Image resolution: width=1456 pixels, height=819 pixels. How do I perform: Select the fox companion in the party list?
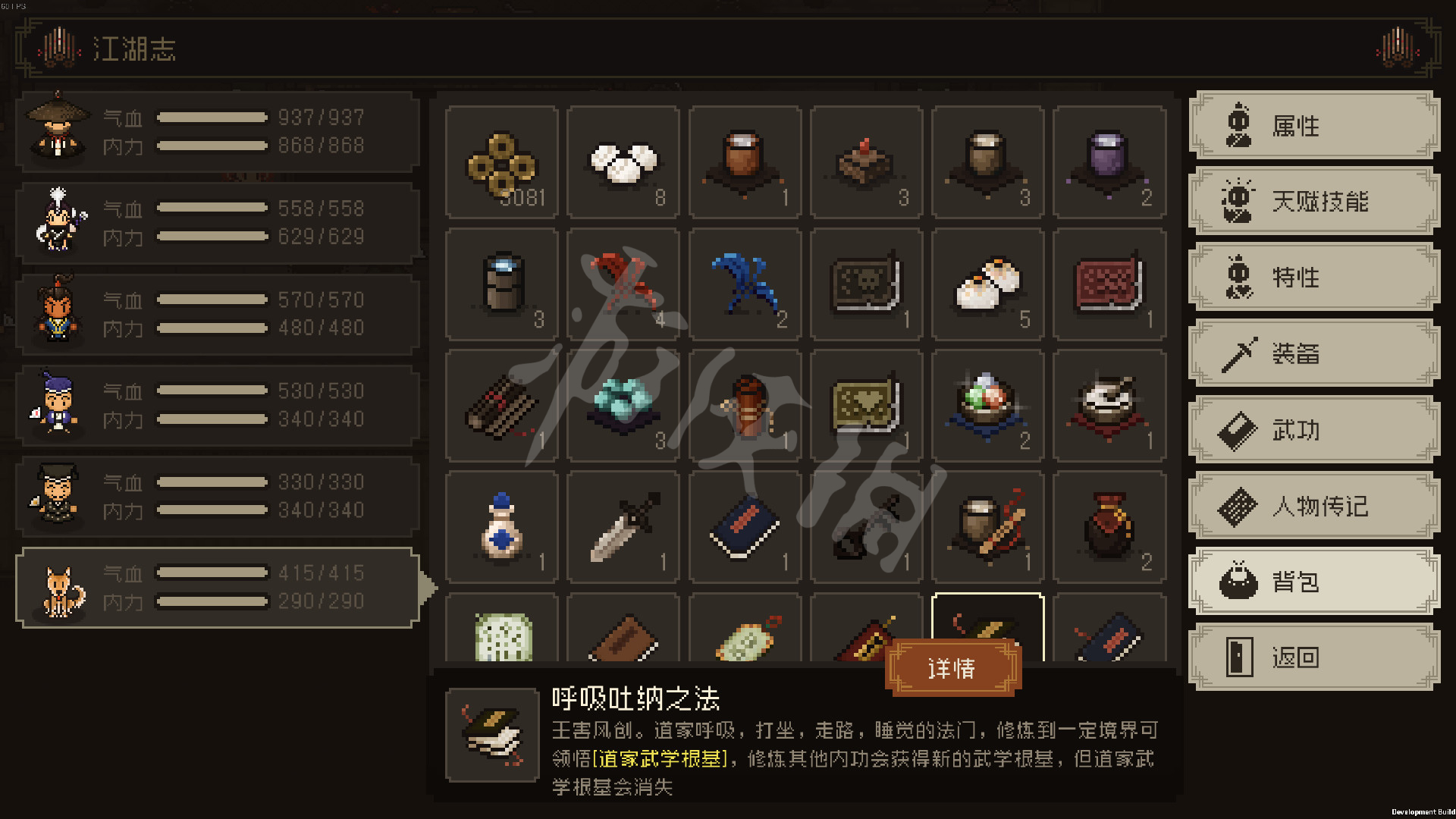point(218,588)
